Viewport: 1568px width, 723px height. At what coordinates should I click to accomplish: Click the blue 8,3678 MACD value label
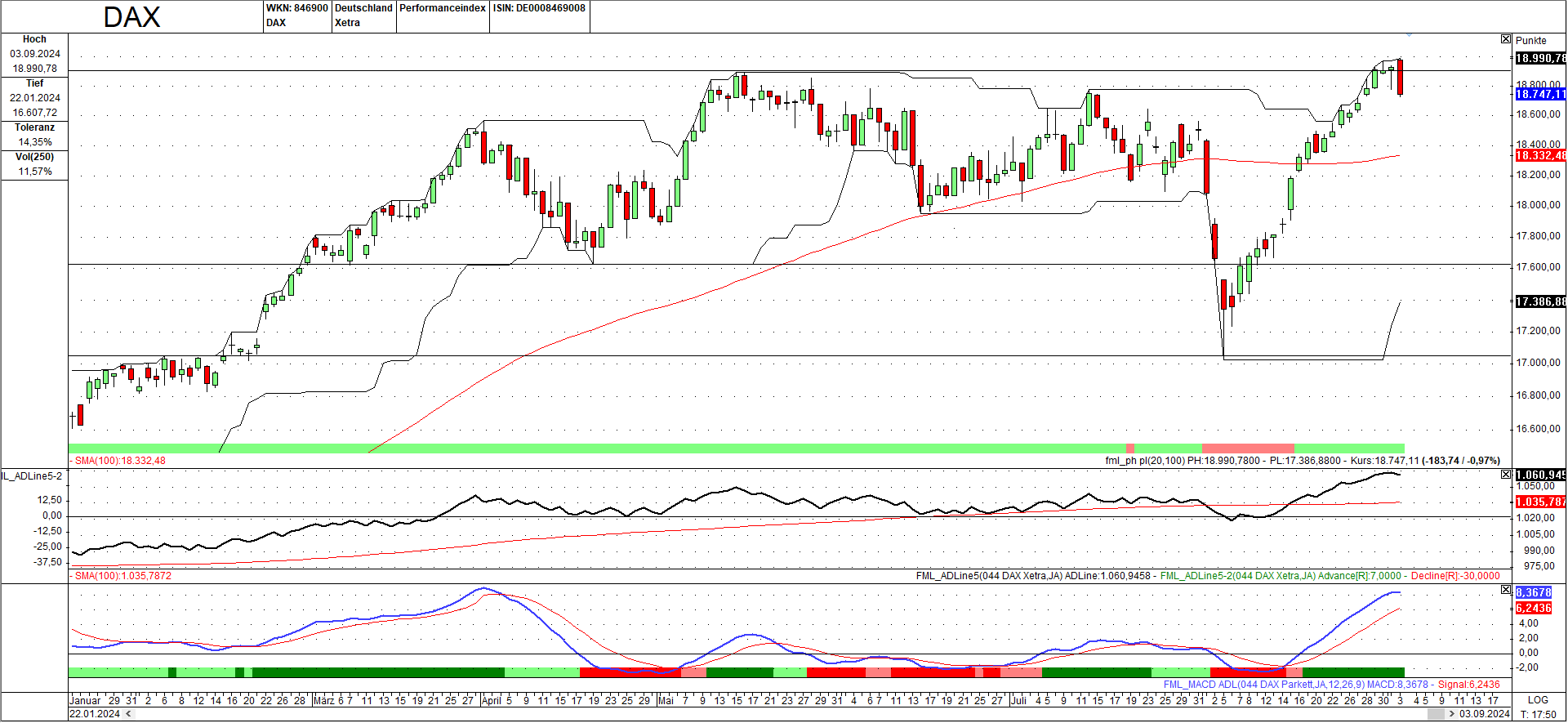(1534, 592)
